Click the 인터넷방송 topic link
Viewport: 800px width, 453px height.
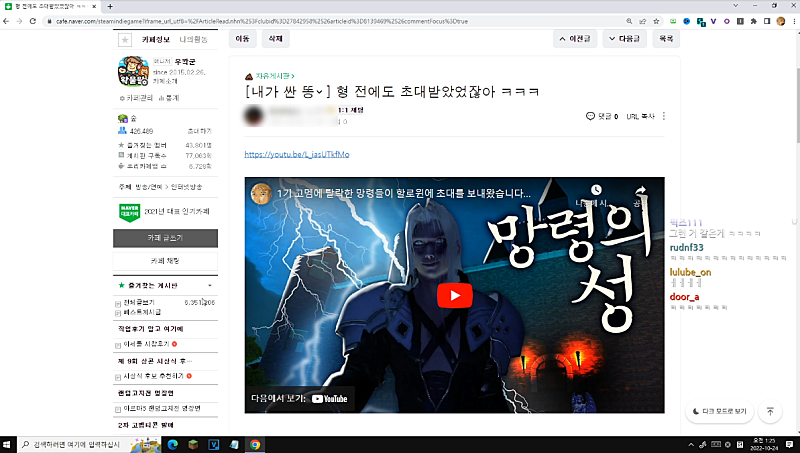tap(186, 187)
